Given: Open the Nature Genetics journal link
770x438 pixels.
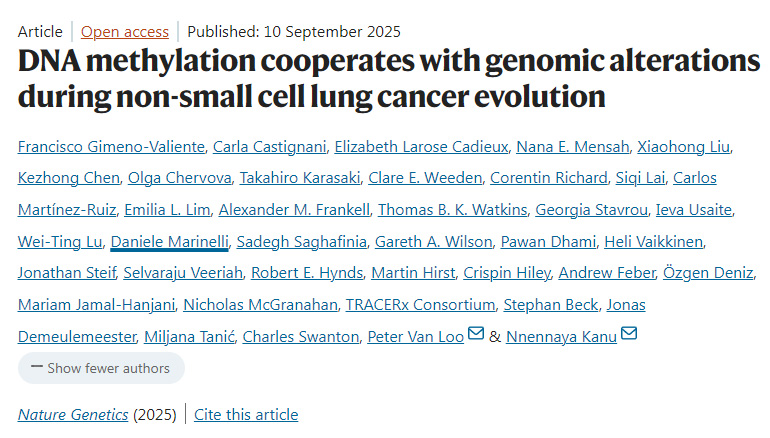Looking at the screenshot, I should coord(73,414).
